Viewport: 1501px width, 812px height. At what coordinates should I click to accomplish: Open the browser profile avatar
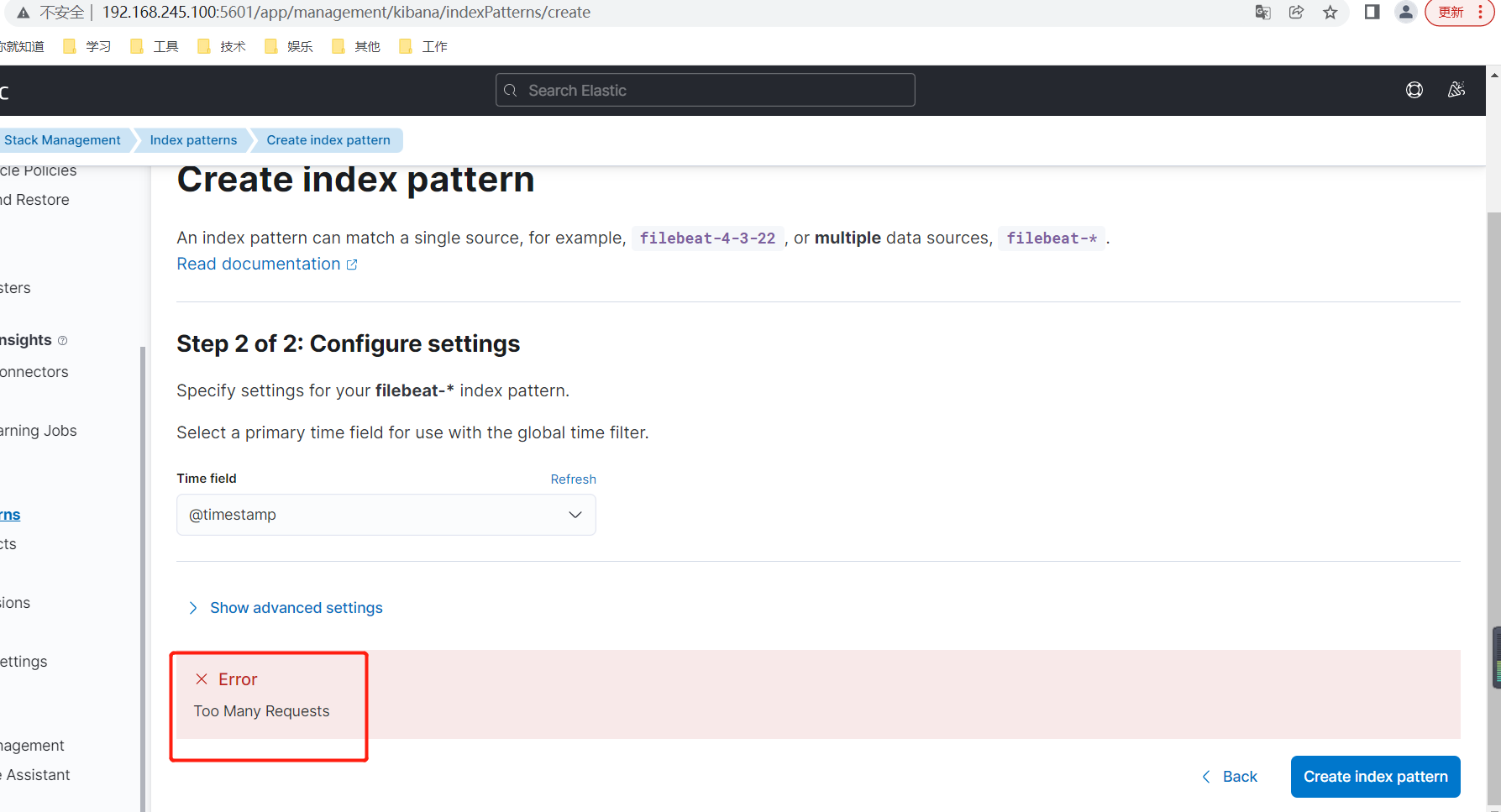(x=1405, y=13)
